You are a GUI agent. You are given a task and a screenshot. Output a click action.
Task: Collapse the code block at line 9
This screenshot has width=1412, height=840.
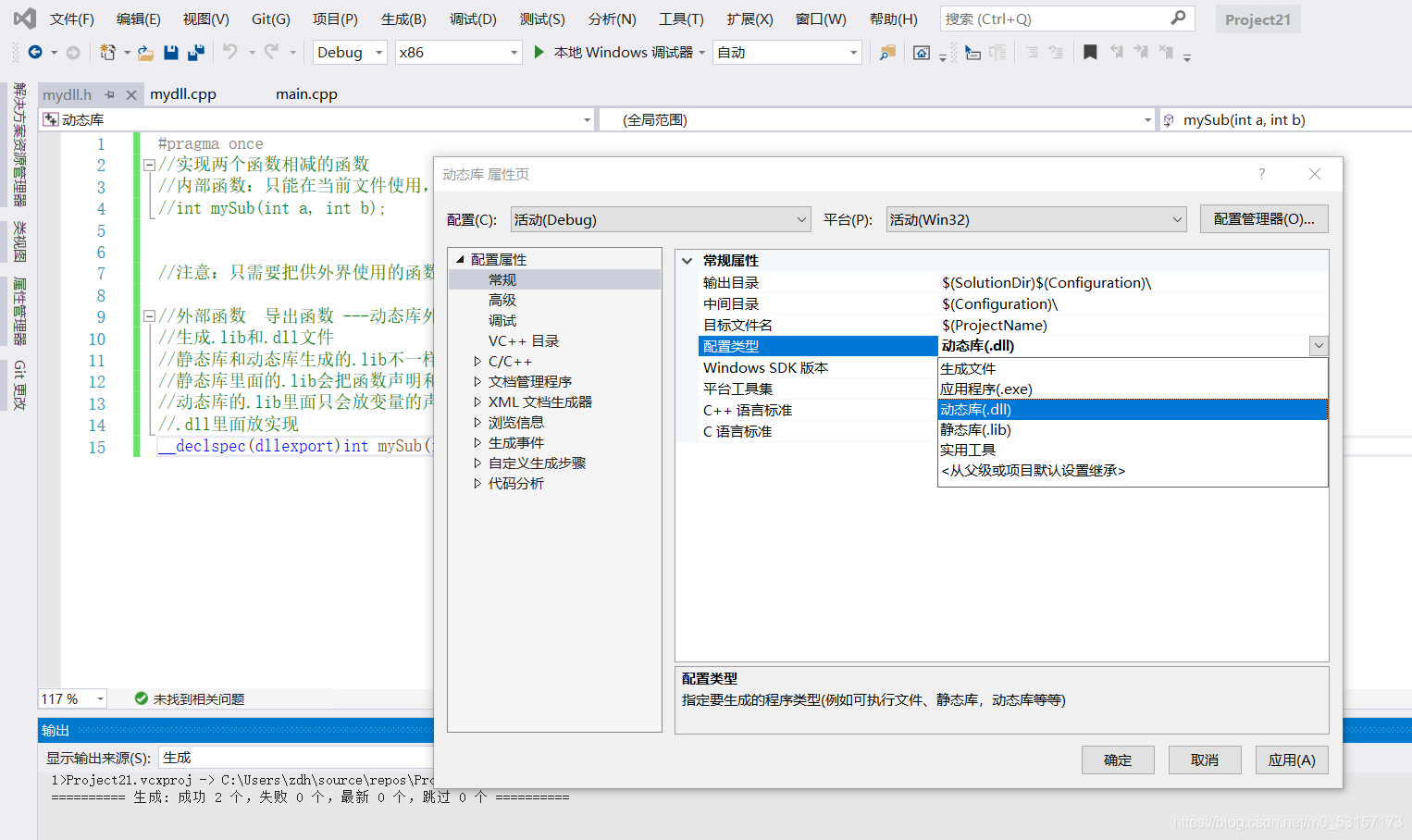coord(149,316)
